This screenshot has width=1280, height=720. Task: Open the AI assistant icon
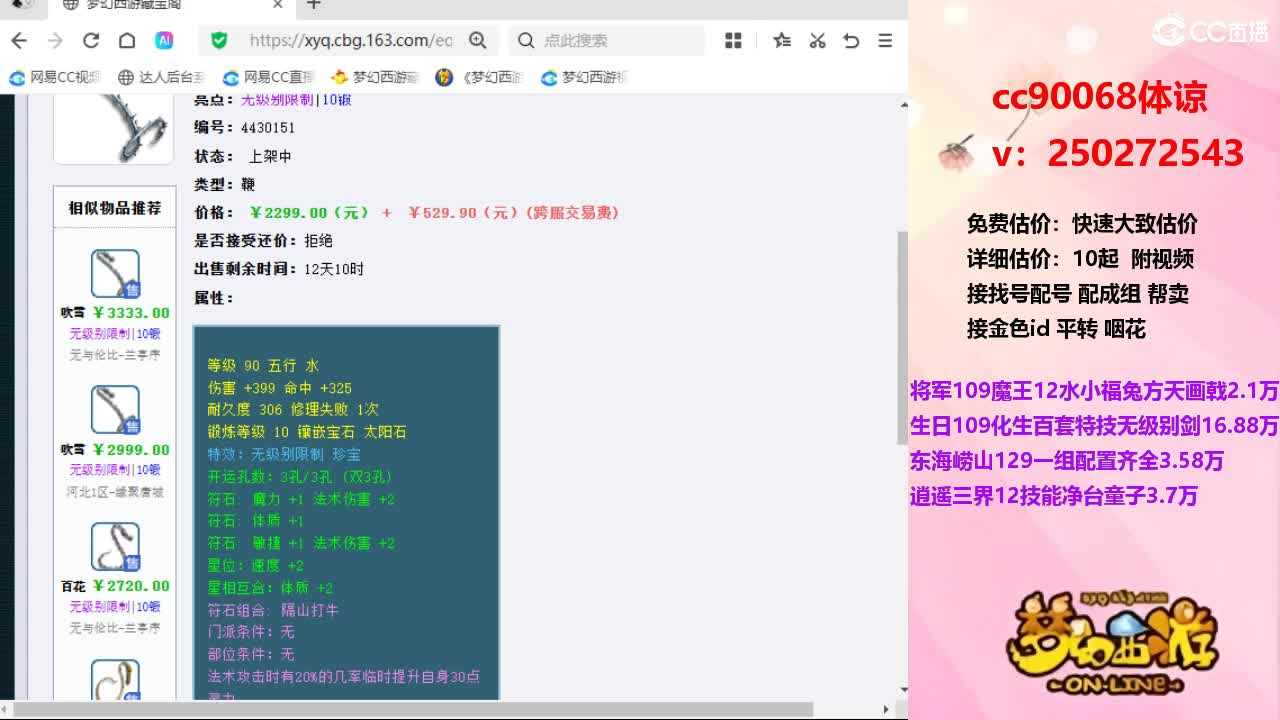164,40
